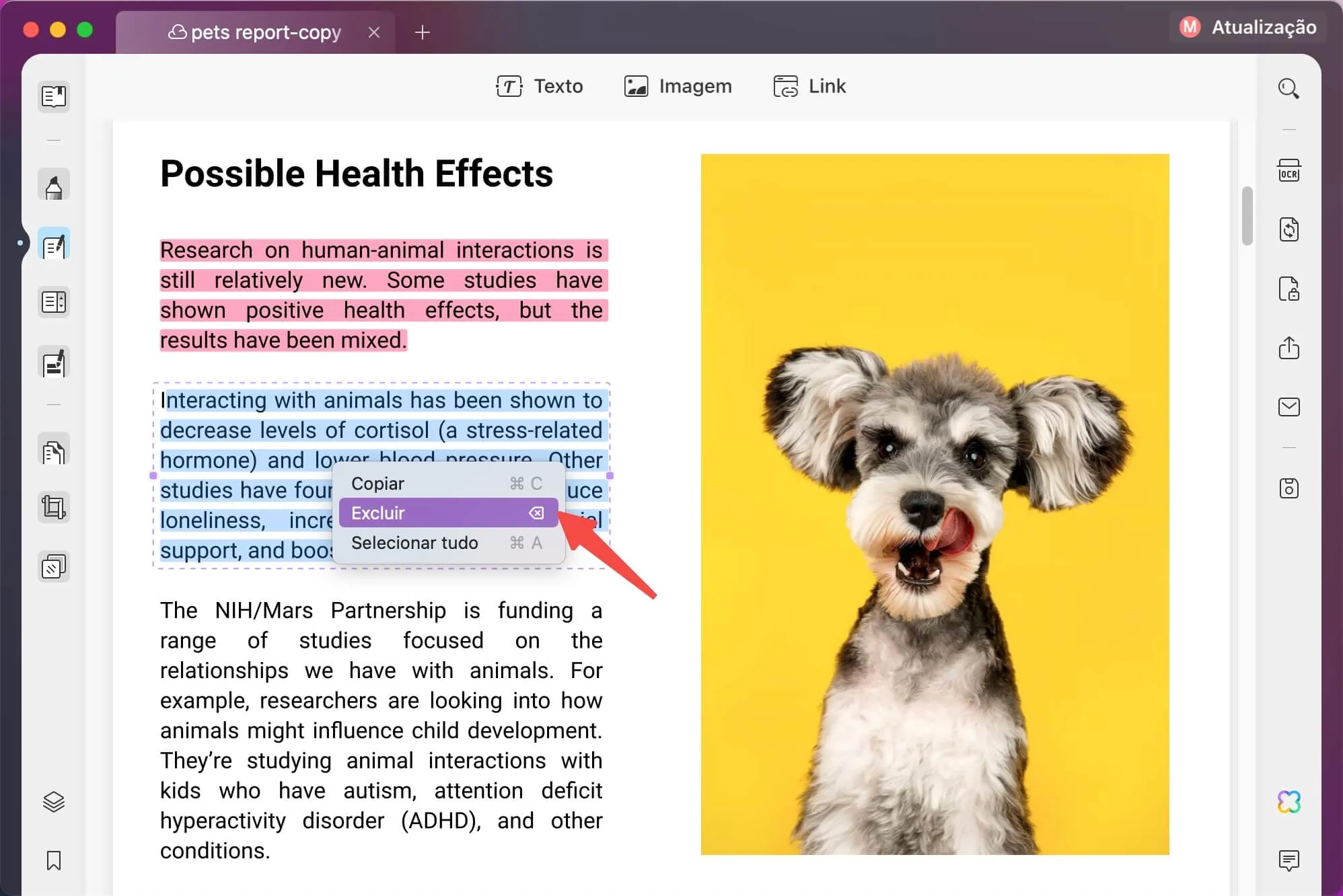The width and height of the screenshot is (1343, 896).
Task: Open the reader annotation mode icon
Action: [x=54, y=96]
